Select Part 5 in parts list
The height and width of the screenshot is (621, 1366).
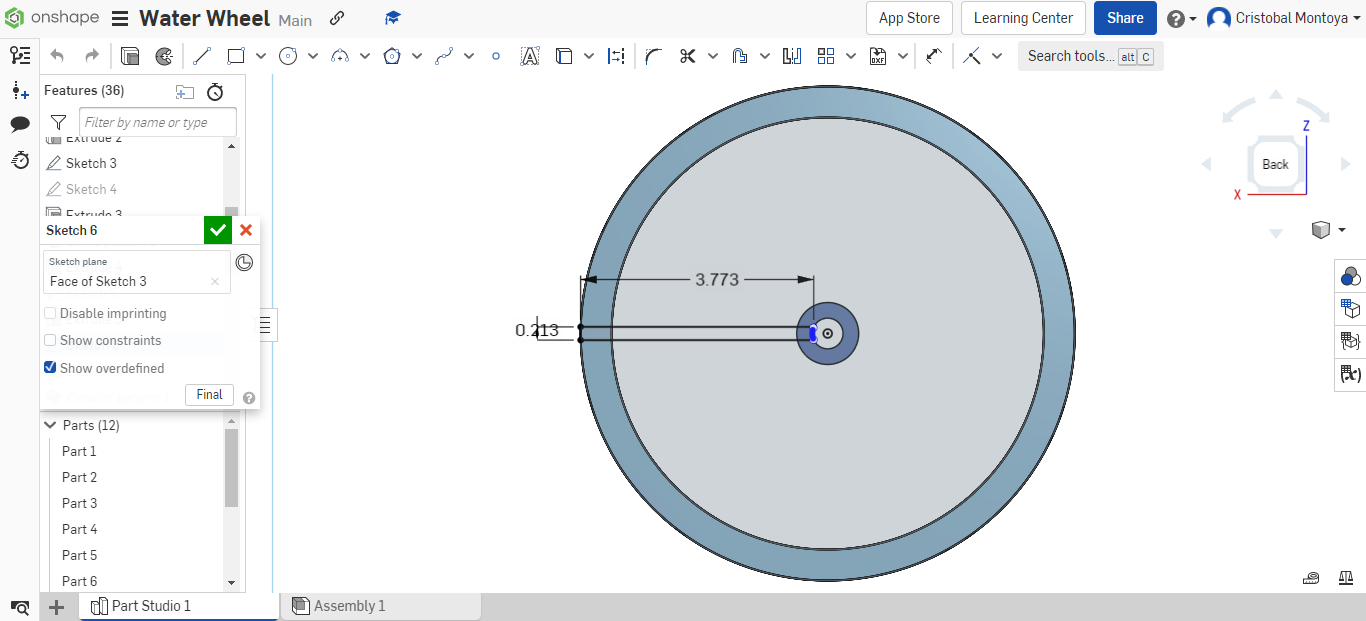[x=79, y=555]
